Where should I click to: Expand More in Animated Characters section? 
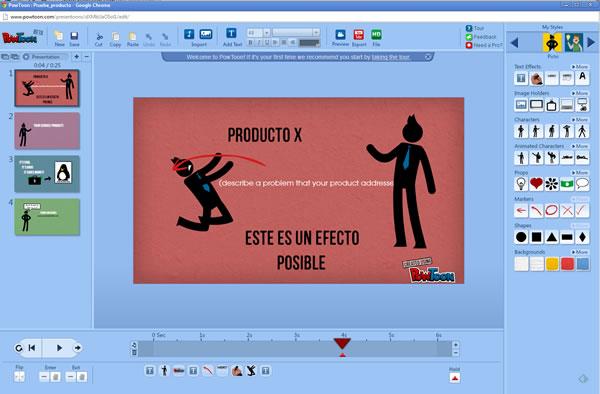(580, 146)
